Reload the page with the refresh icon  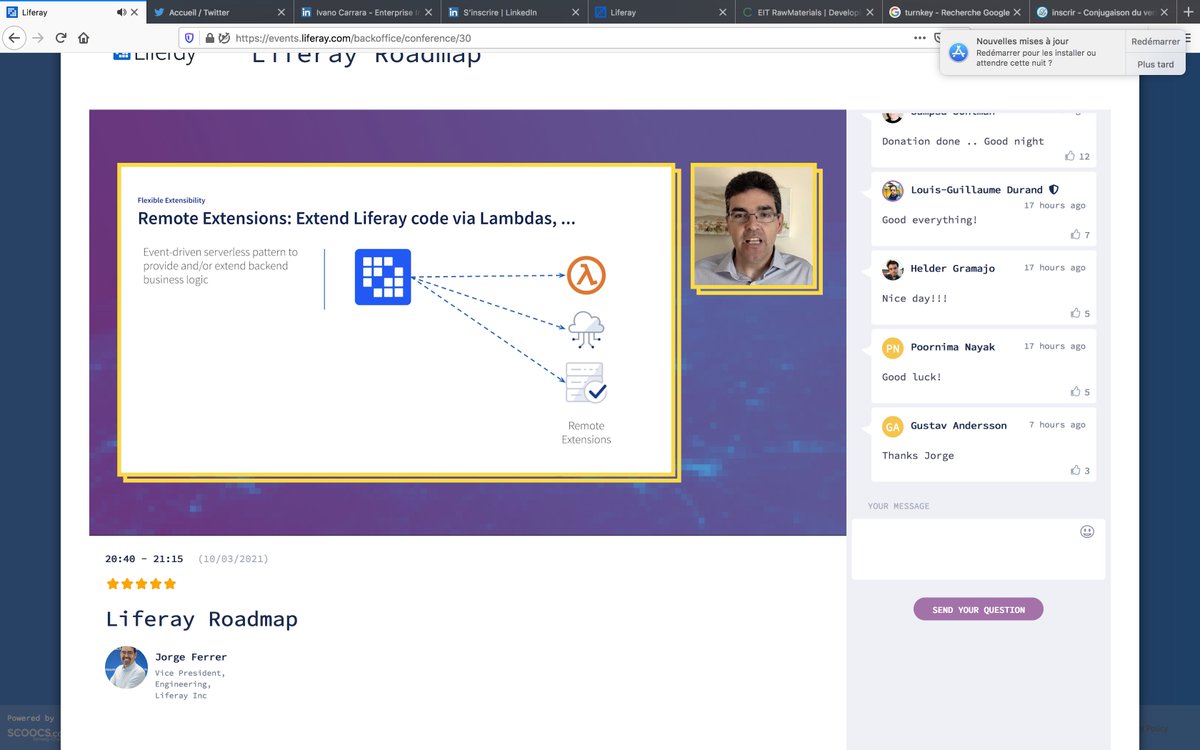tap(61, 37)
